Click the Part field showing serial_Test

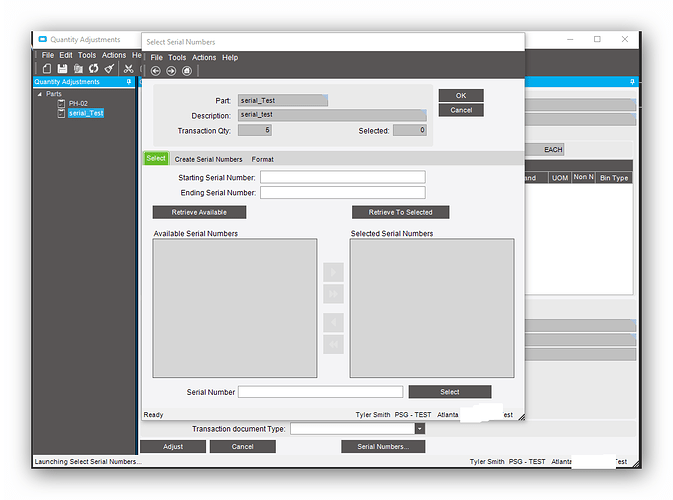coord(283,100)
